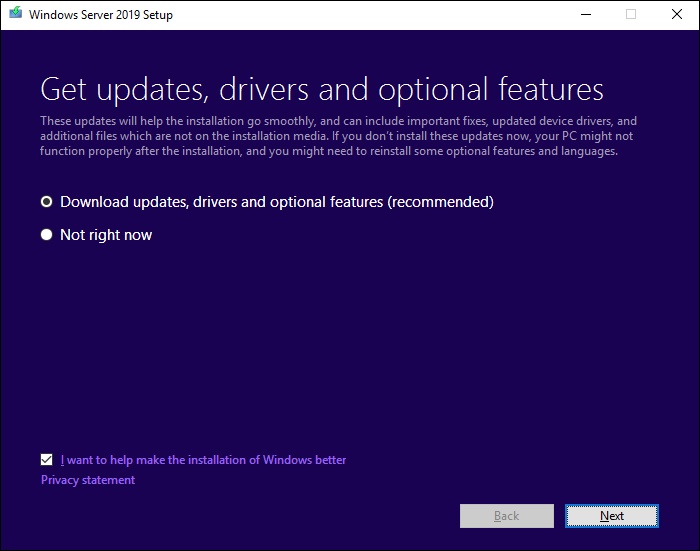Click the paragraph line starting 'additional files which'
The width and height of the screenshot is (700, 551).
click(x=336, y=136)
